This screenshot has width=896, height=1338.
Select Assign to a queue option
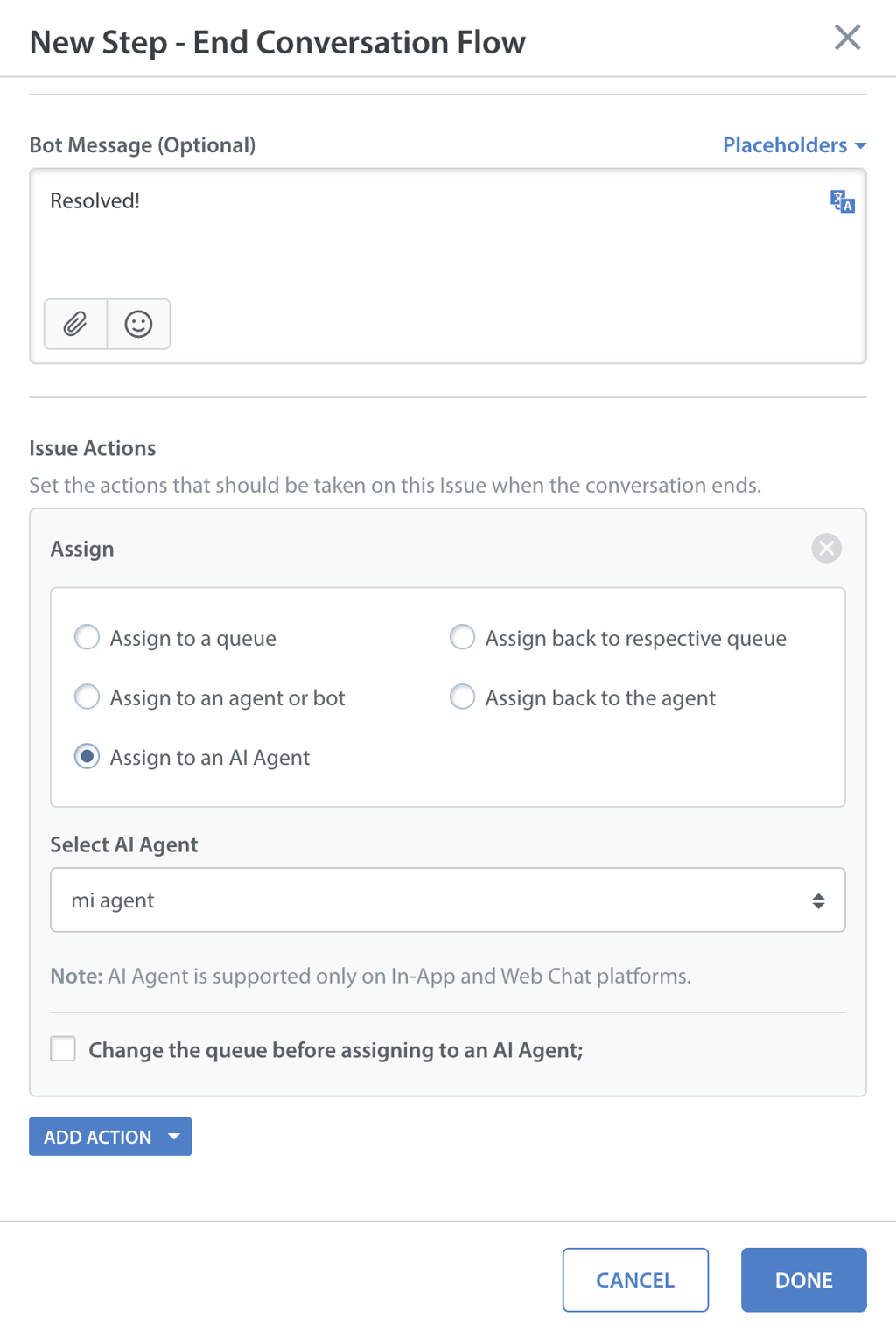(87, 637)
